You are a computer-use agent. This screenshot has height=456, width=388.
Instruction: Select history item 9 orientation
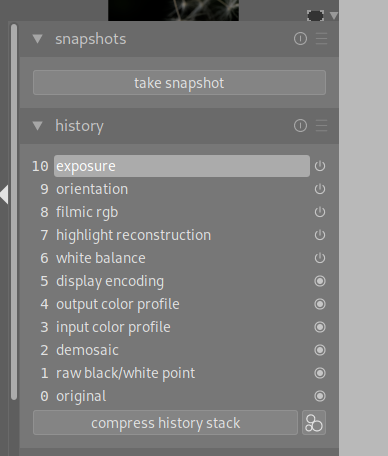[x=182, y=189]
